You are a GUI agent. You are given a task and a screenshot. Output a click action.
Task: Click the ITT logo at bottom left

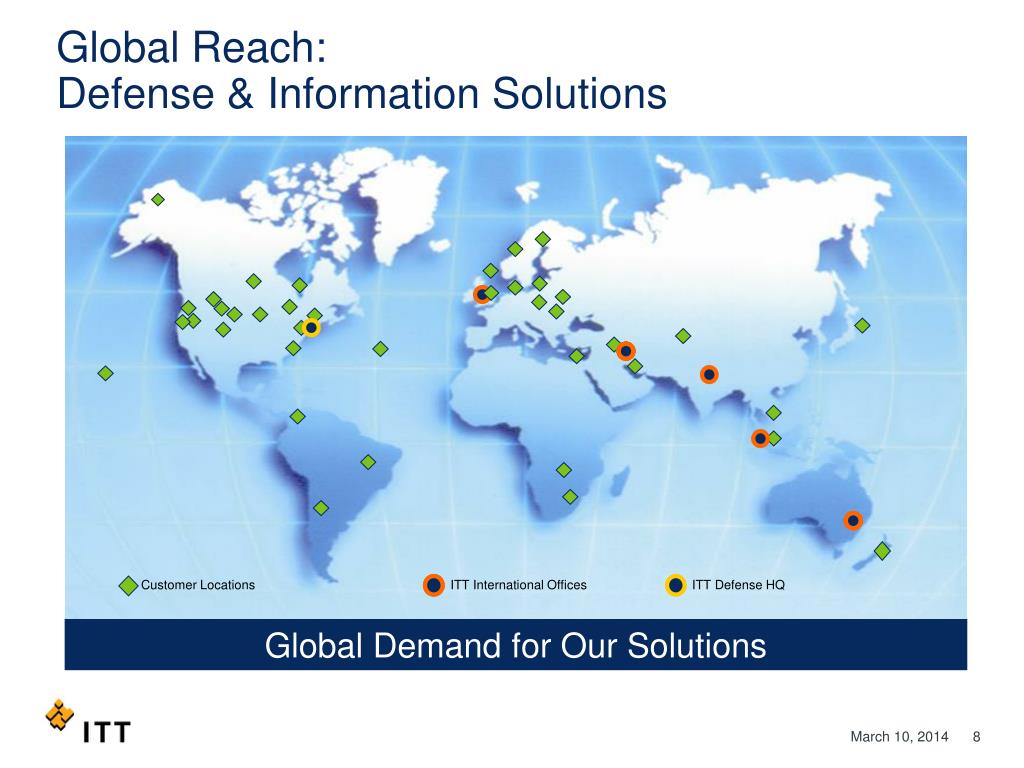(88, 722)
